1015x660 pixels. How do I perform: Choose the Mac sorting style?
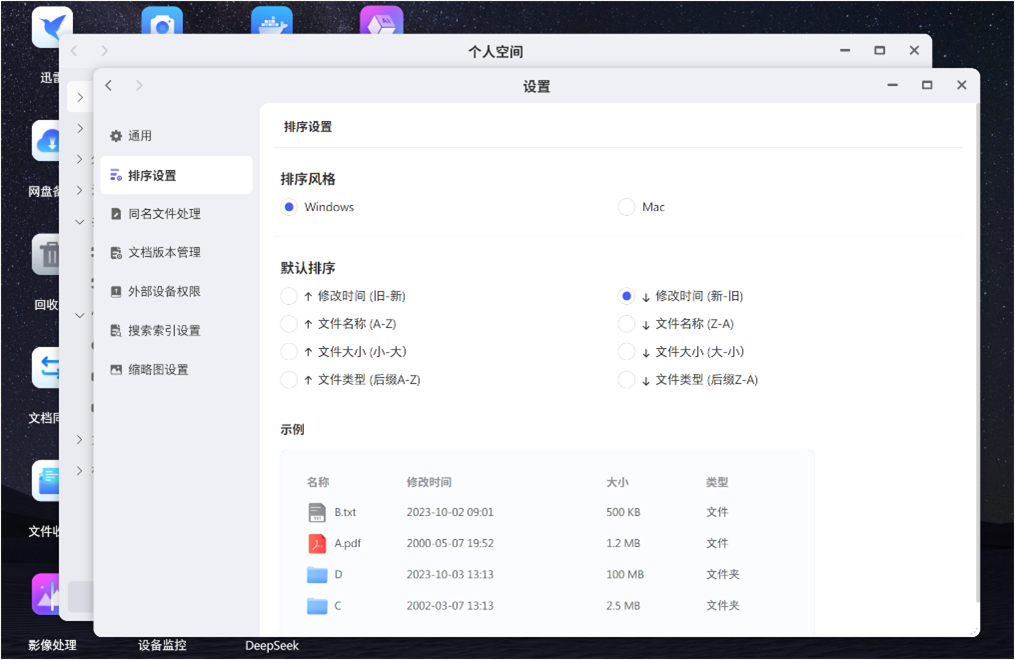(x=627, y=207)
